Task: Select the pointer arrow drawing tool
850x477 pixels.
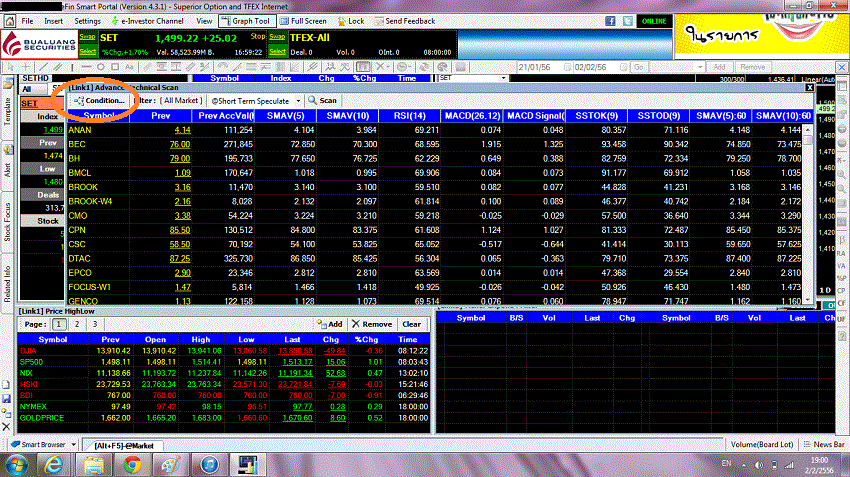Action: click(10, 67)
